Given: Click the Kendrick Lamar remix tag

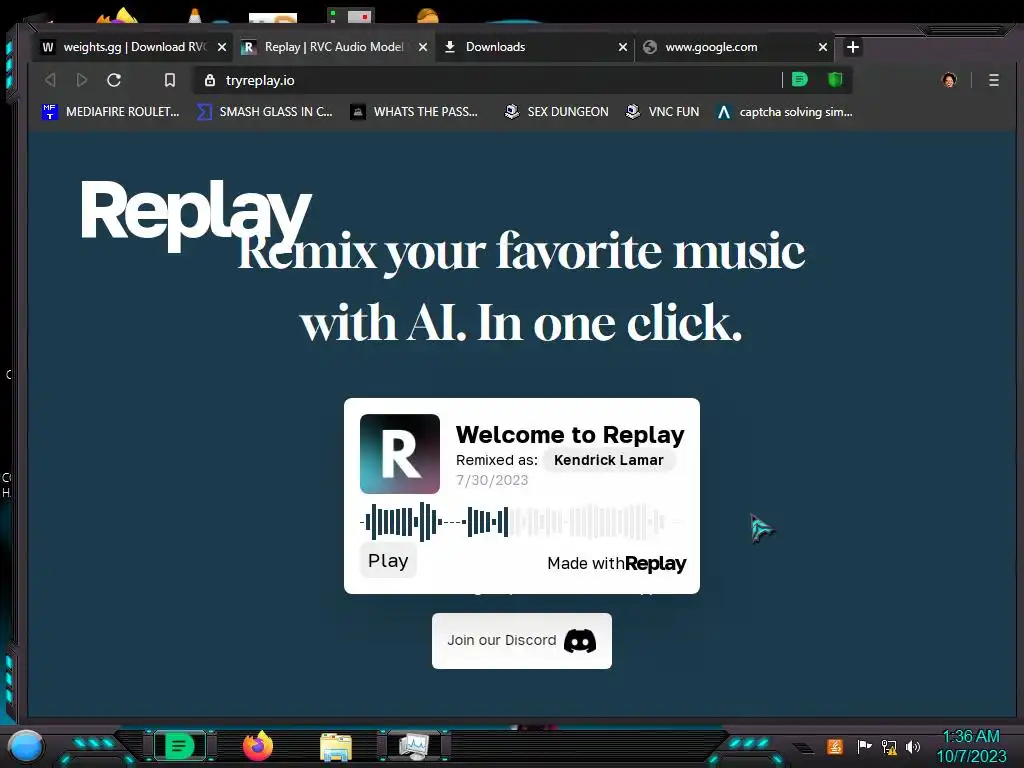Looking at the screenshot, I should click(609, 460).
